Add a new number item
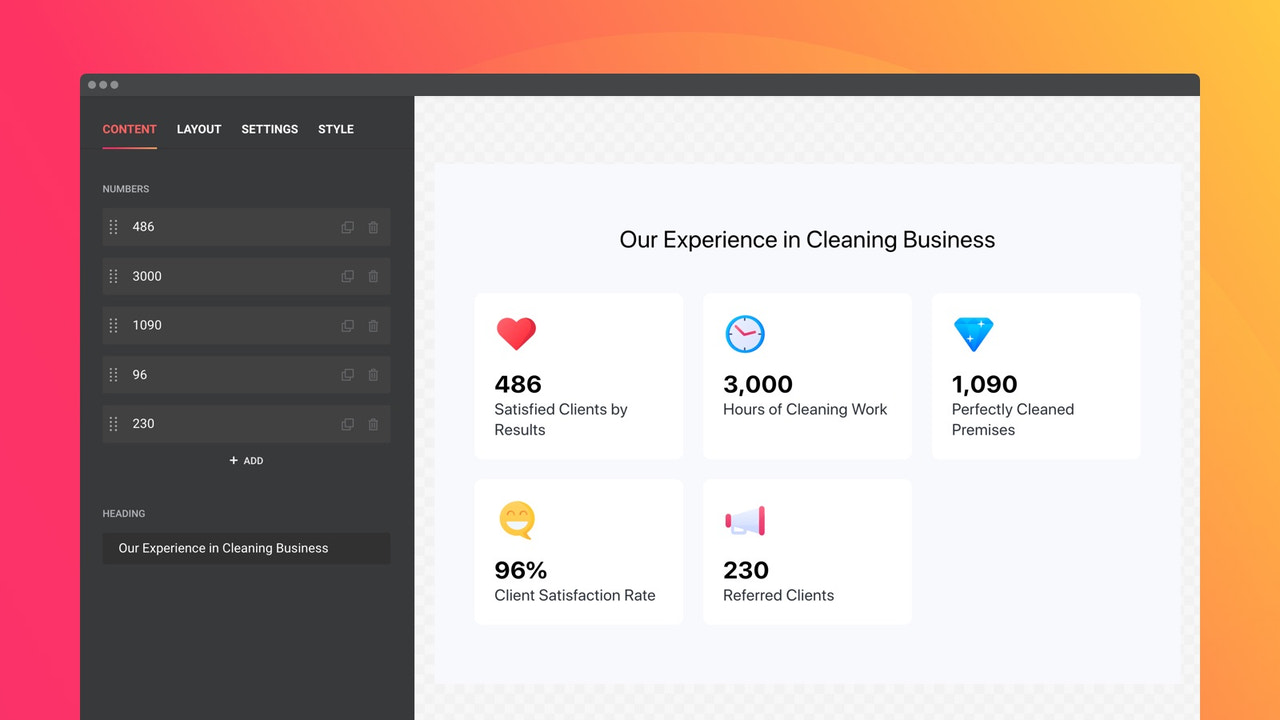The image size is (1280, 720). [x=246, y=461]
